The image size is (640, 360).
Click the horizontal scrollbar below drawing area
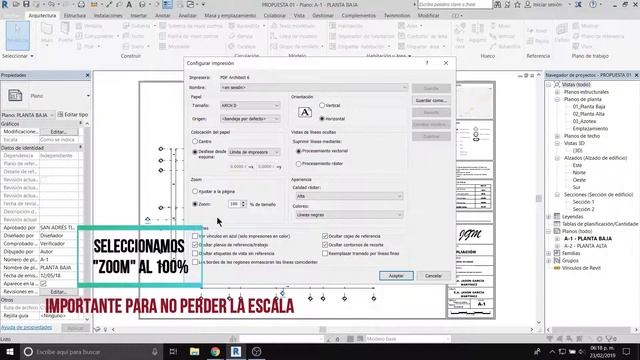coord(322,329)
